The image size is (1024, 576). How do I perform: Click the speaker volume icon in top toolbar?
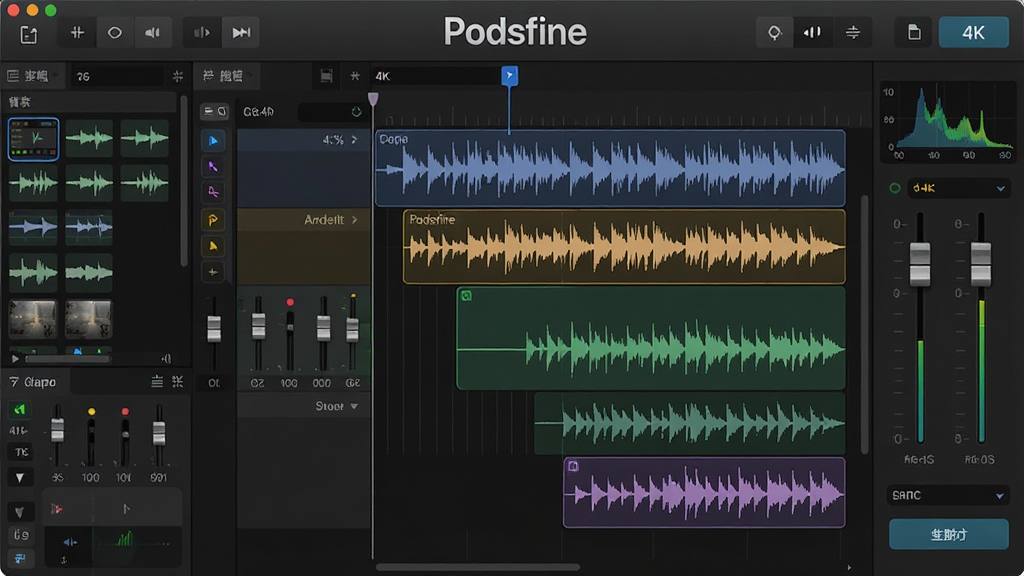tap(153, 33)
